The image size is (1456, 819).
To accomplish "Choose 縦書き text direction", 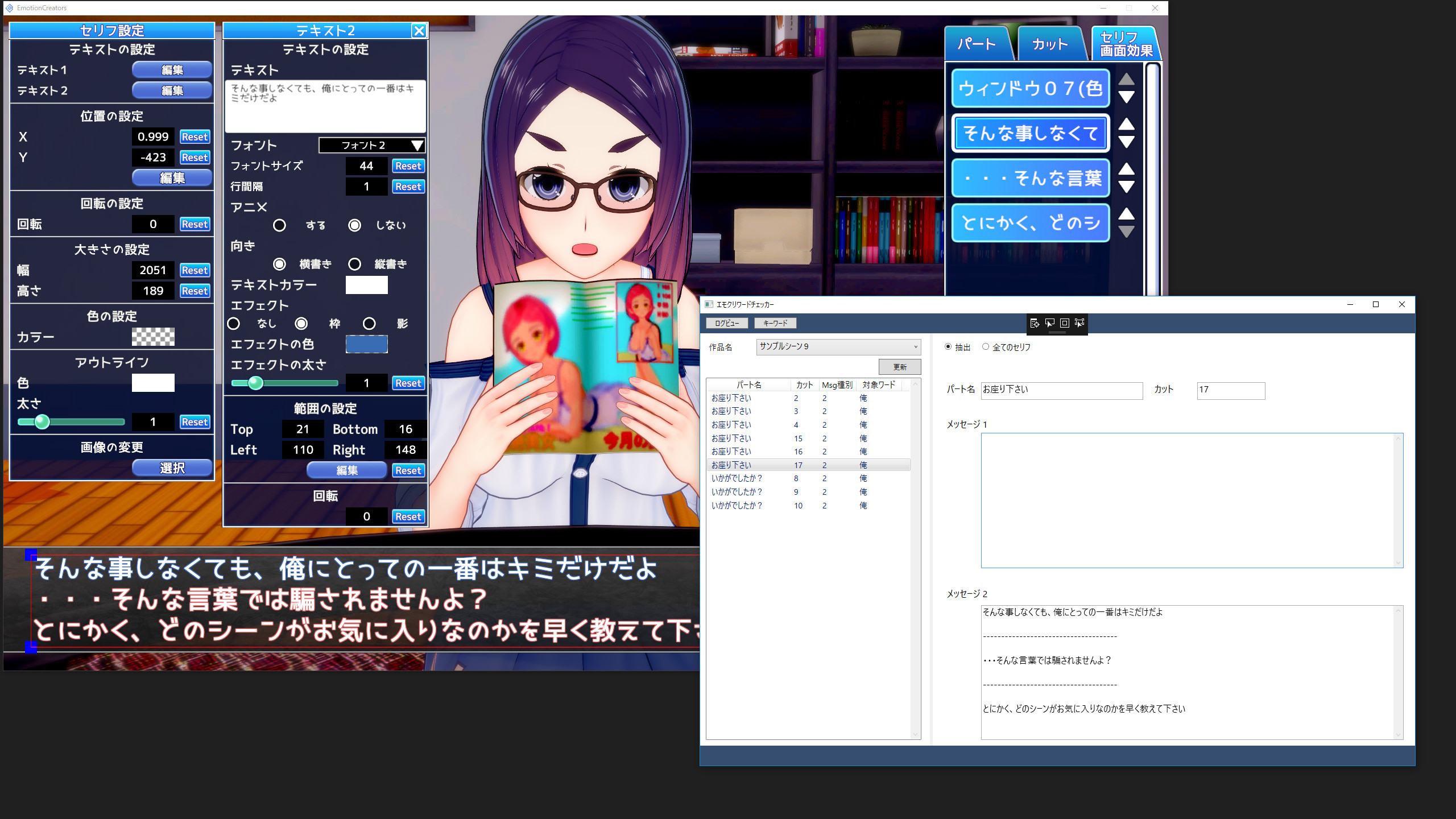I will tap(355, 264).
